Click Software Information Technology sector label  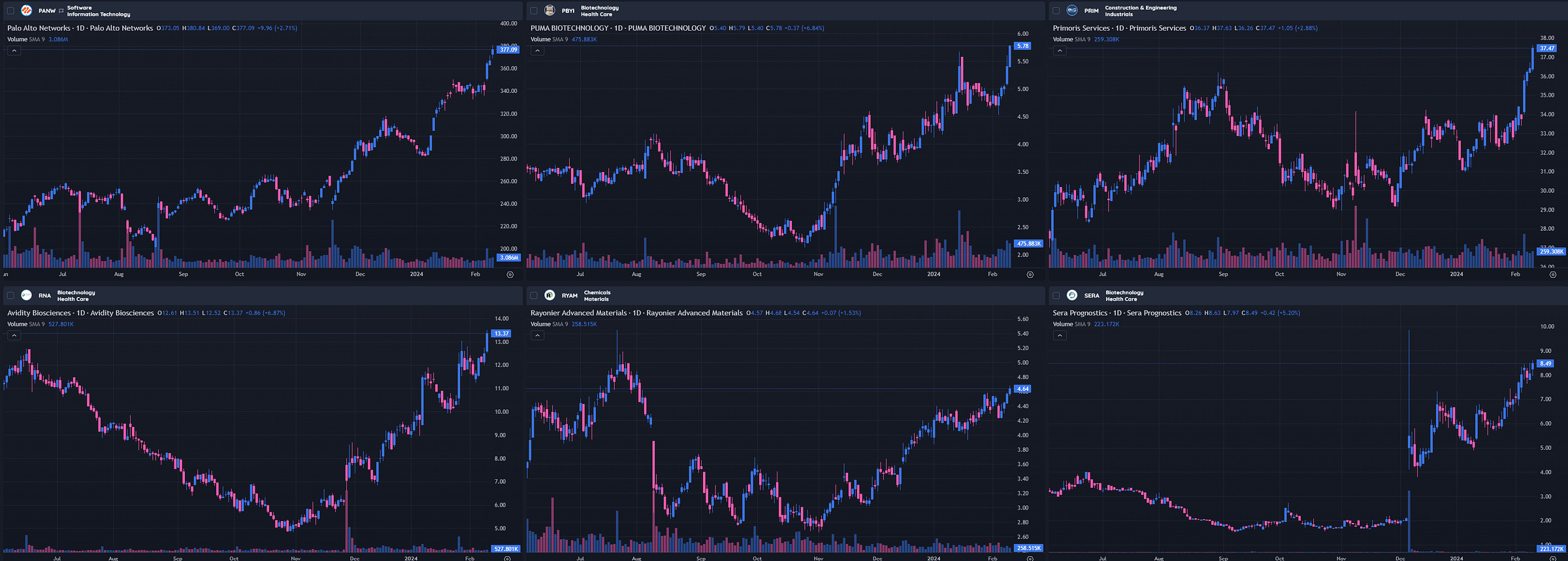coord(99,11)
